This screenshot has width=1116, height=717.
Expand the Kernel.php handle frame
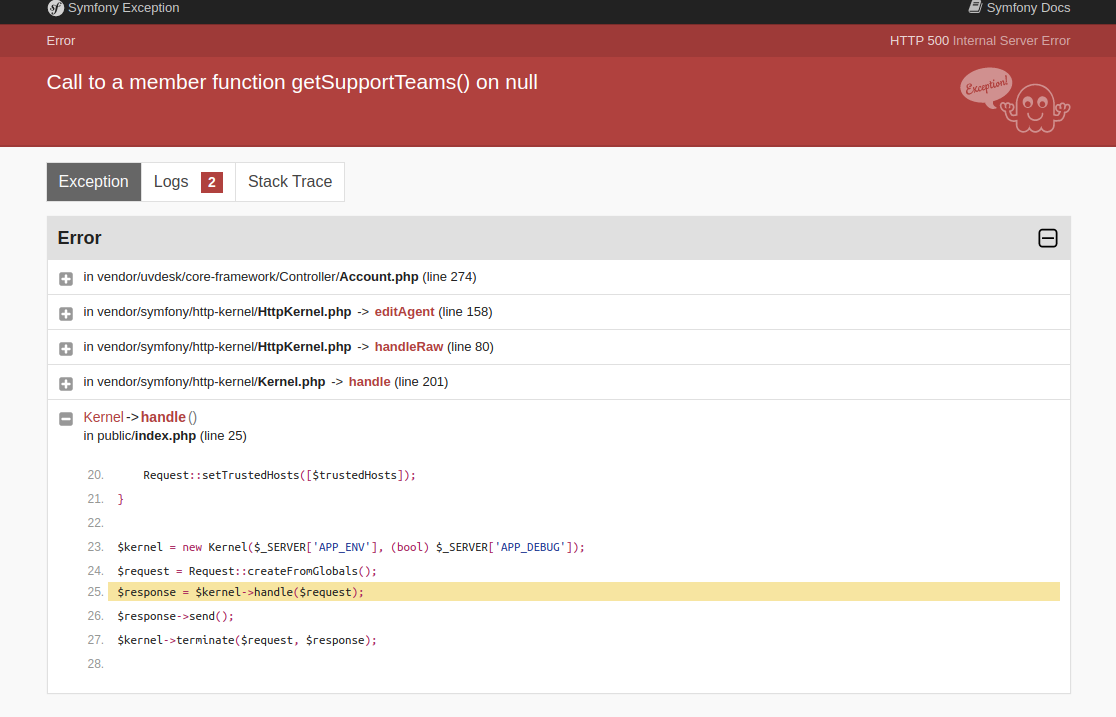(x=65, y=383)
